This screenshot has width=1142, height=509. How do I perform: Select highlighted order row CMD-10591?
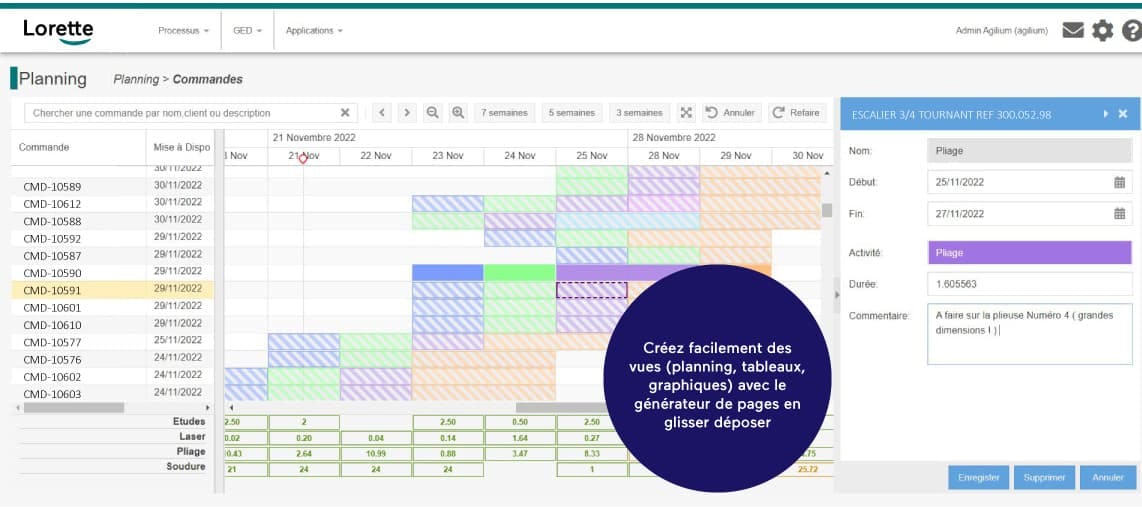pos(113,291)
